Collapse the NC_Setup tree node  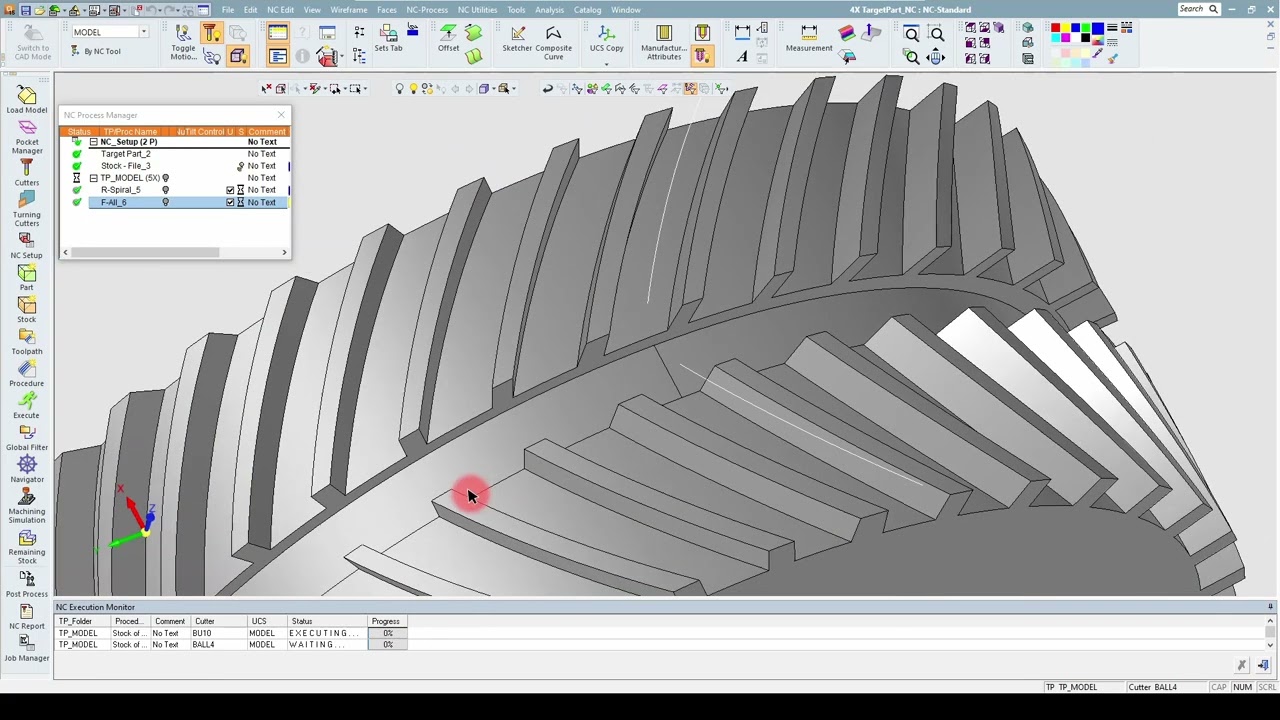pyautogui.click(x=93, y=142)
